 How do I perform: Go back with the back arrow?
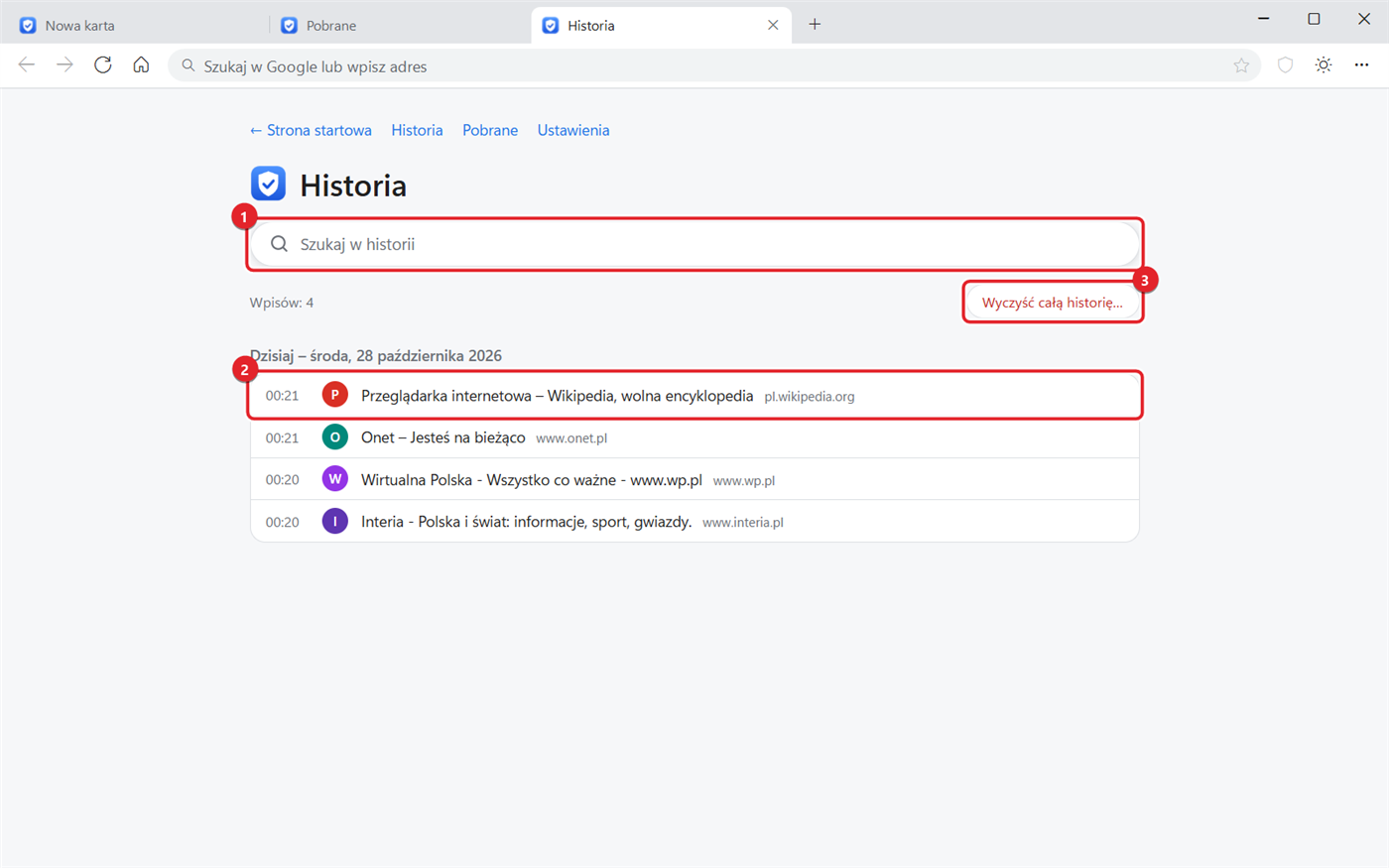pos(27,65)
